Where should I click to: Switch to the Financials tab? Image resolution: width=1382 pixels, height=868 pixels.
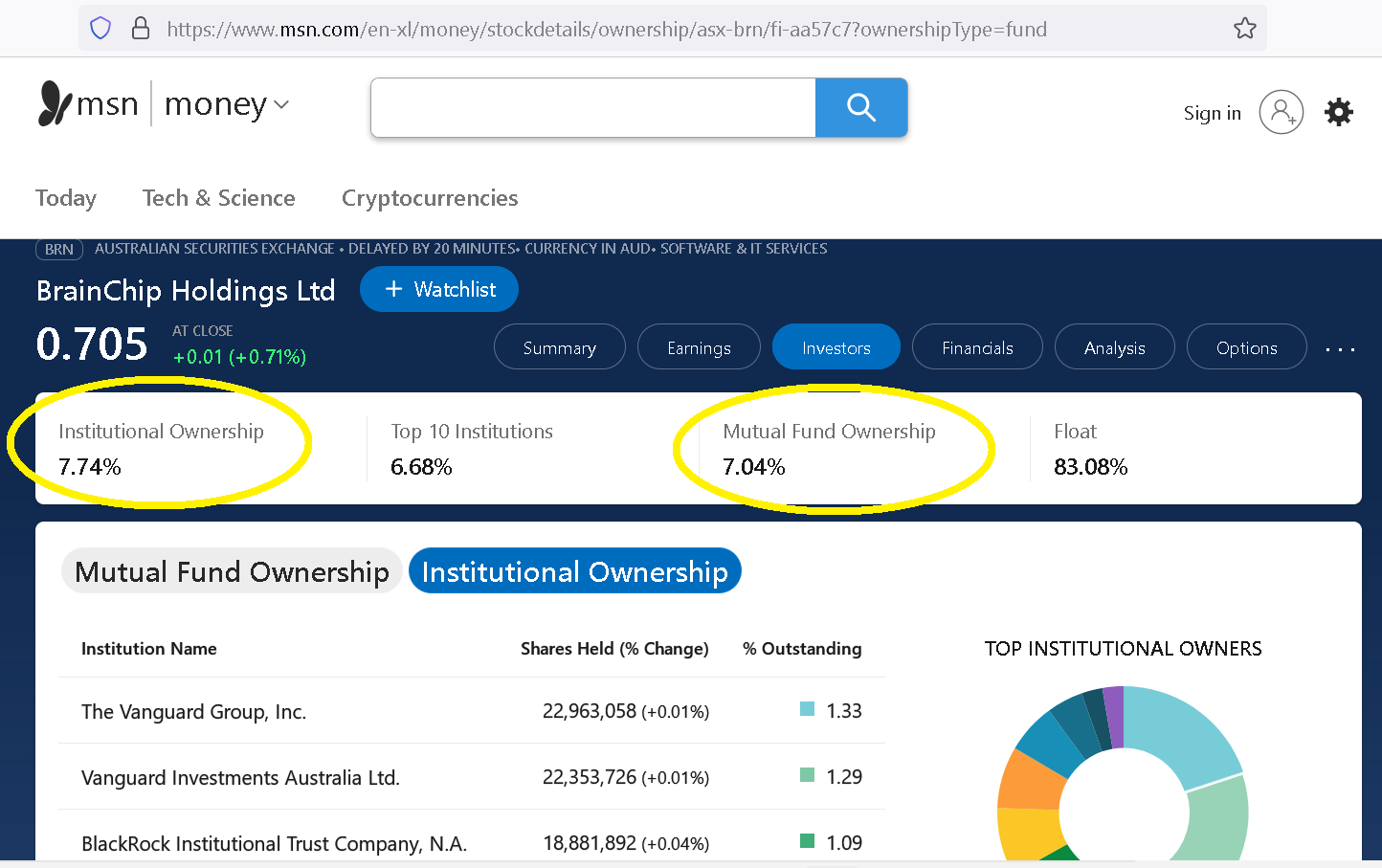977,346
